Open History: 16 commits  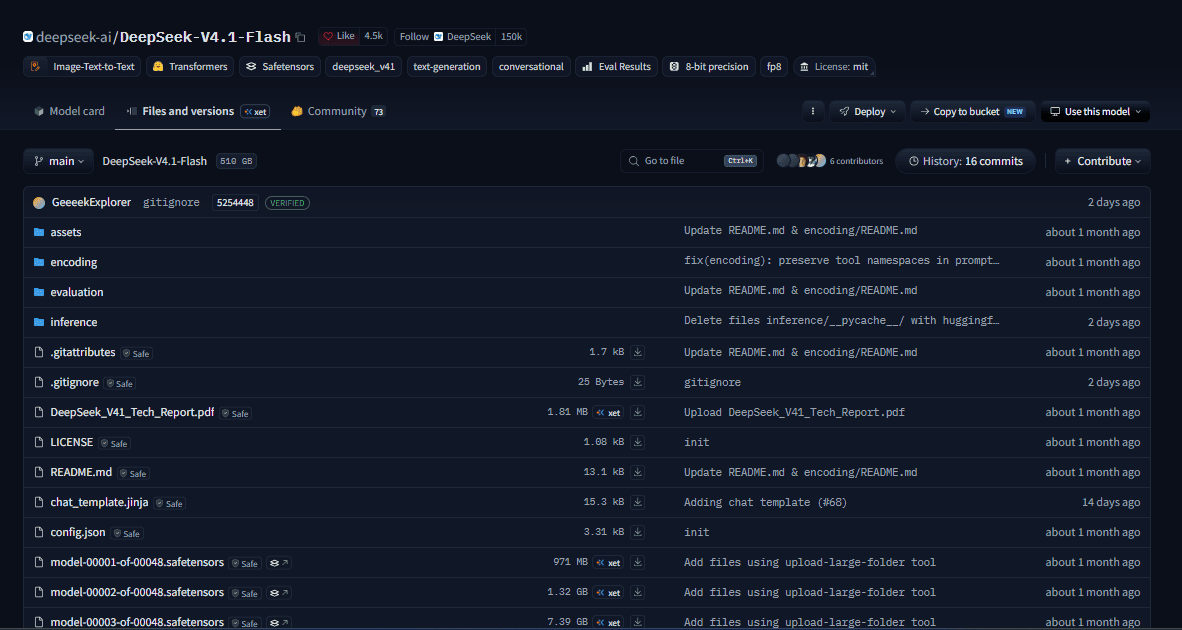[966, 161]
